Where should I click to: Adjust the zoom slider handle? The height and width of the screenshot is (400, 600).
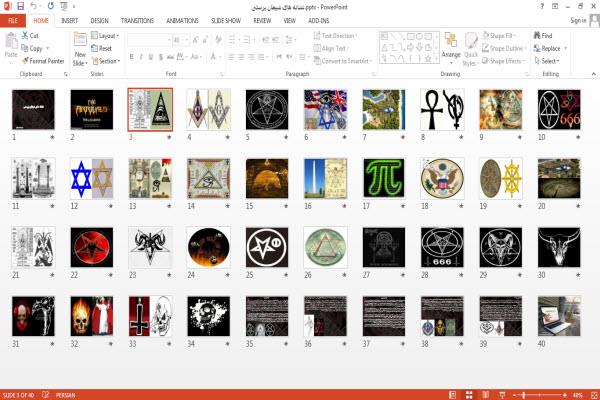point(523,395)
